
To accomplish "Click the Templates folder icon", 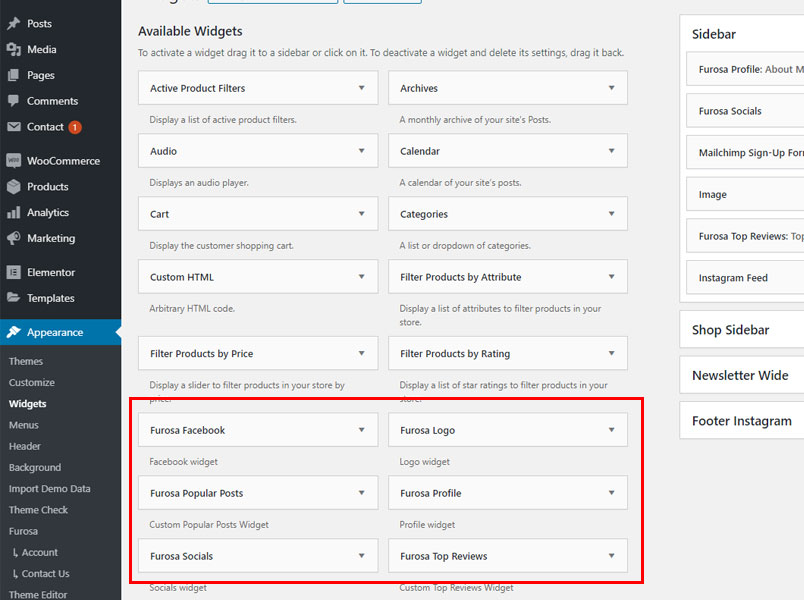I will pos(14,298).
